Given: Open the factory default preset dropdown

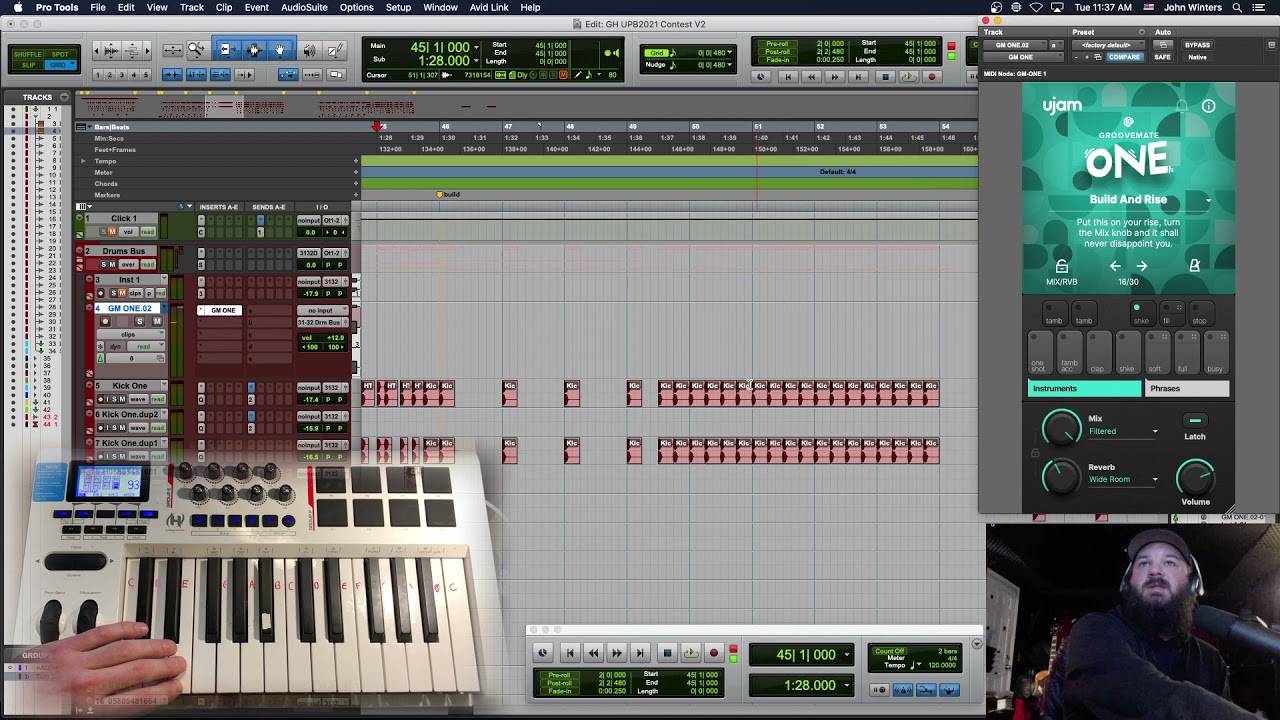Looking at the screenshot, I should tap(1109, 45).
